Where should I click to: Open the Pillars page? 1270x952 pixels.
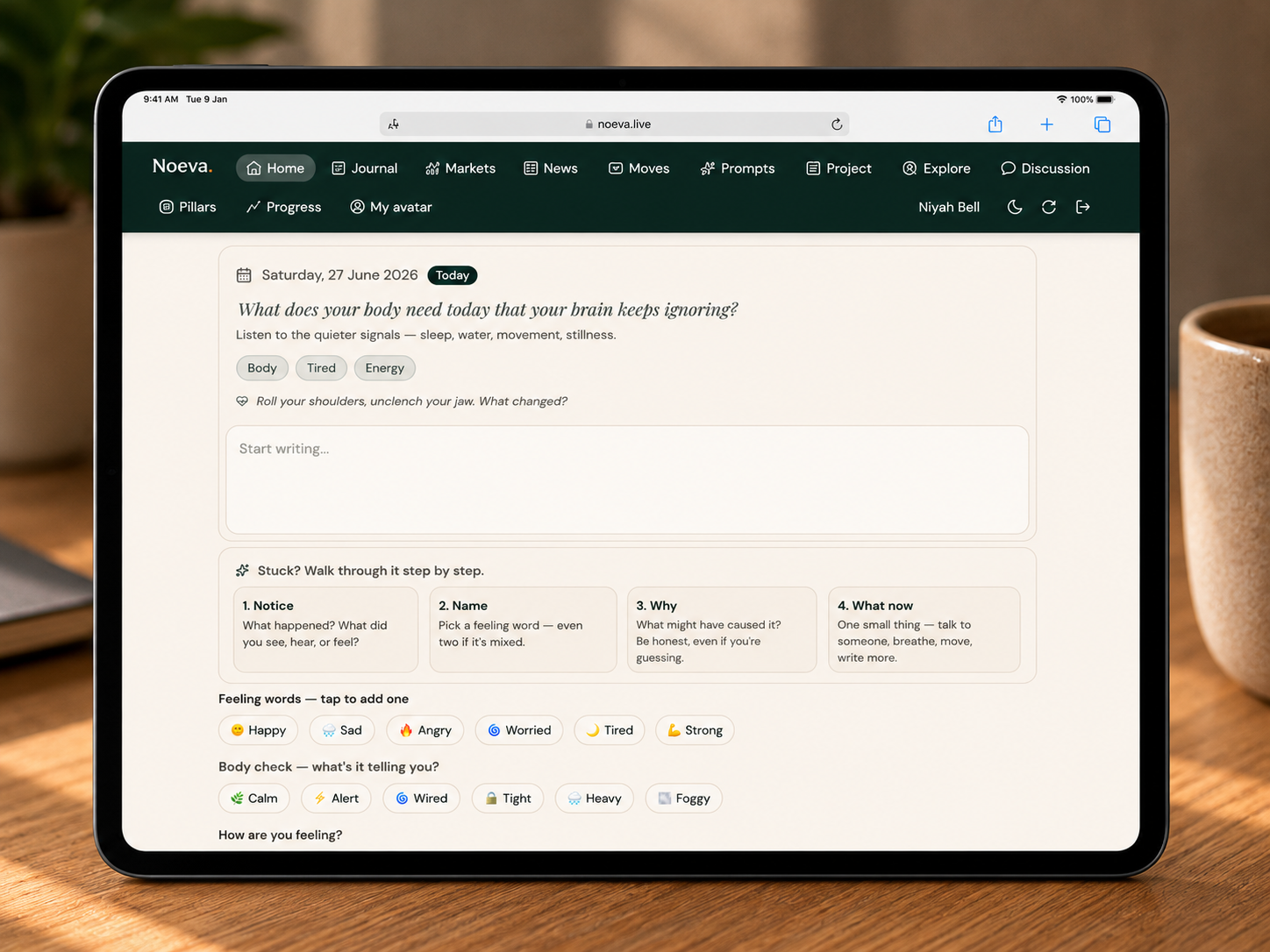point(188,207)
